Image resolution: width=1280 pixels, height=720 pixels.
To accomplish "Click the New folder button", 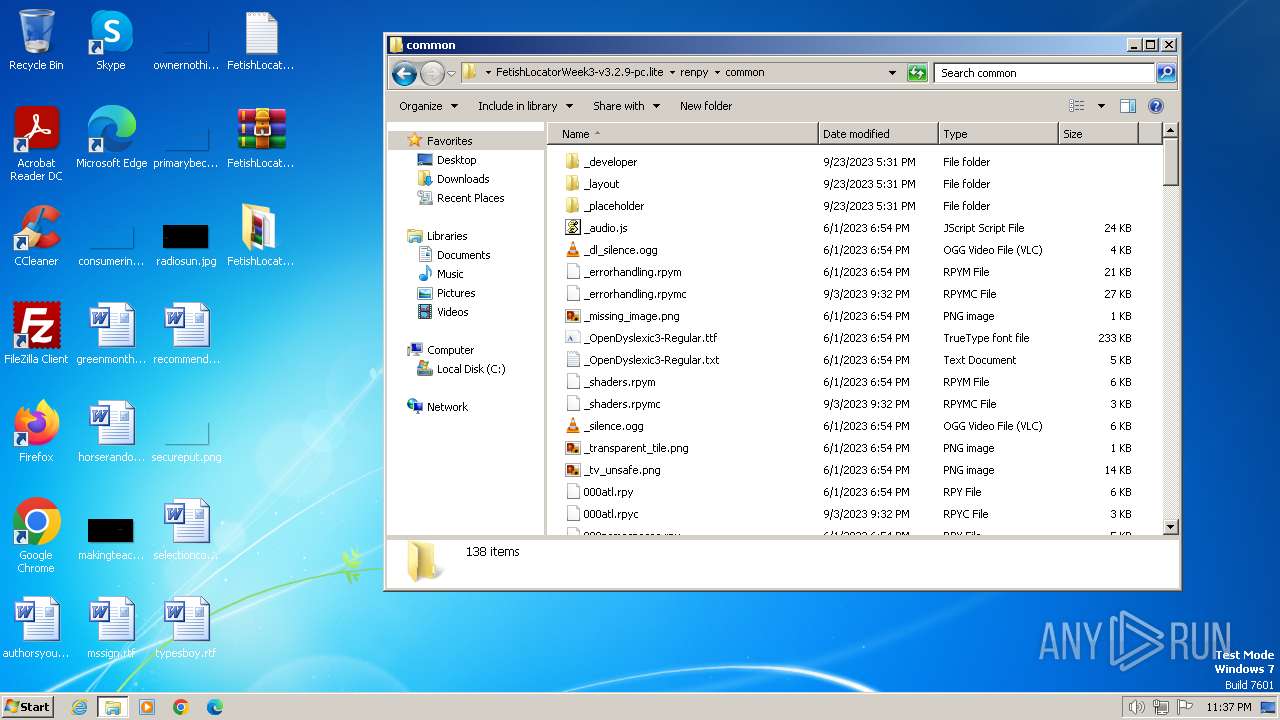I will point(706,106).
